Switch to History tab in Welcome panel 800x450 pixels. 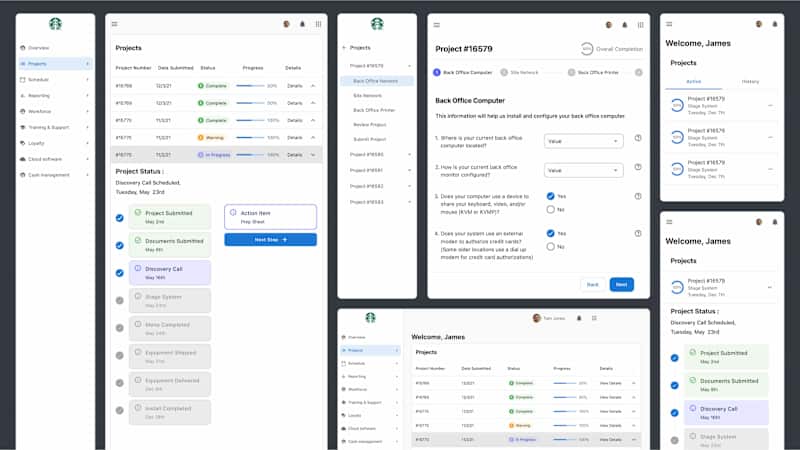click(750, 82)
